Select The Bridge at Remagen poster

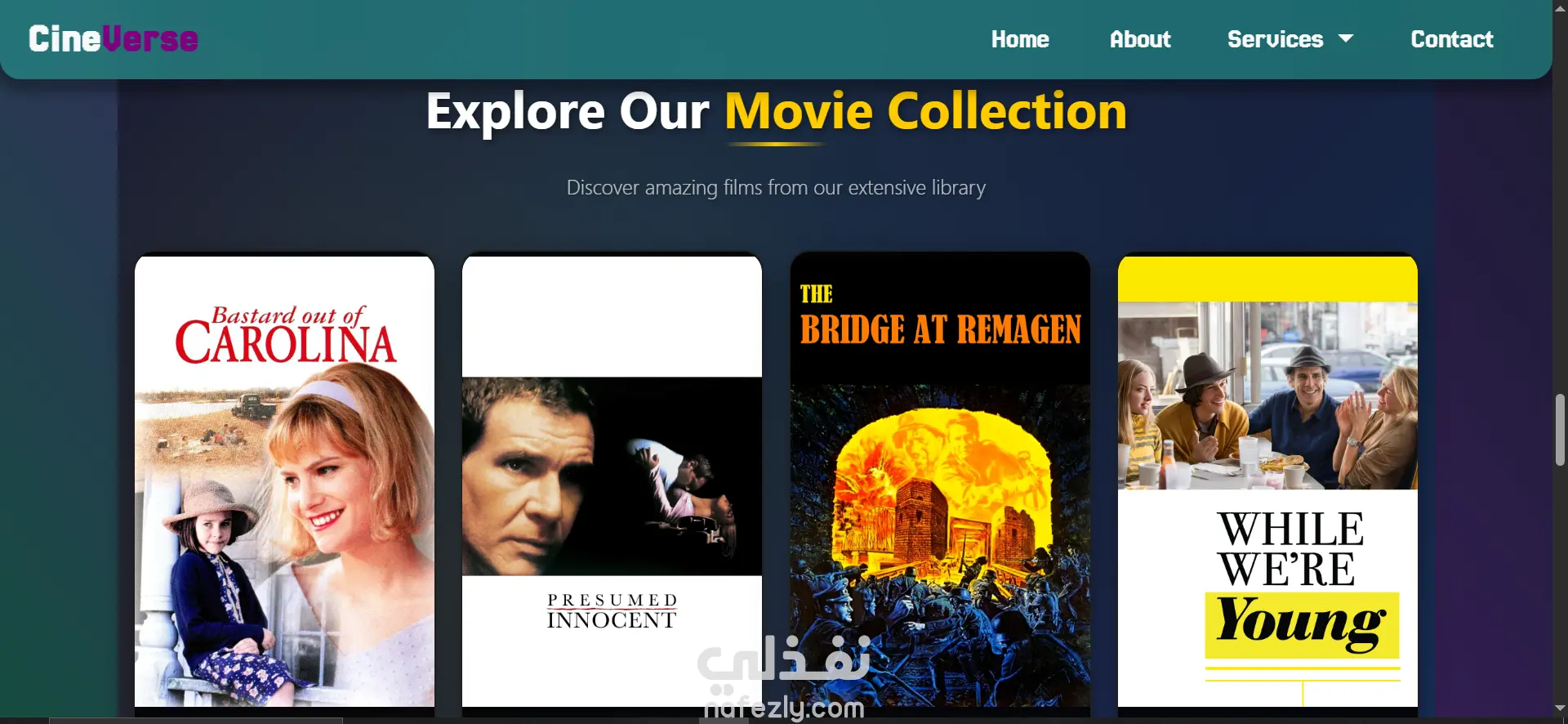[940, 480]
